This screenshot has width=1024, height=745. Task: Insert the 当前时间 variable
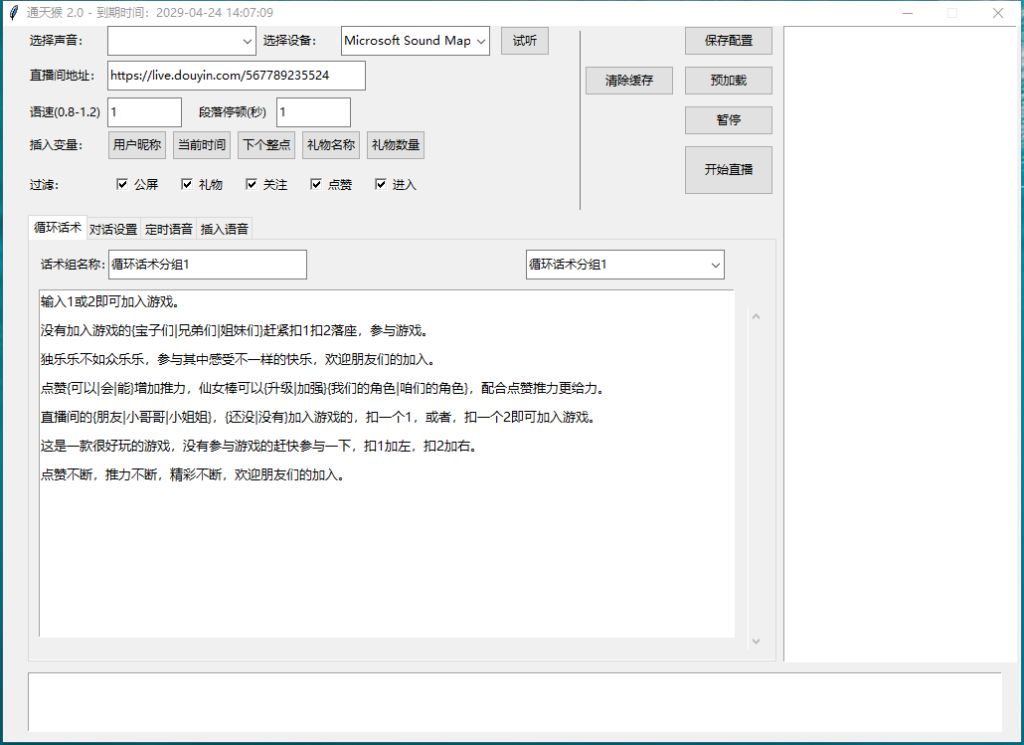[202, 144]
